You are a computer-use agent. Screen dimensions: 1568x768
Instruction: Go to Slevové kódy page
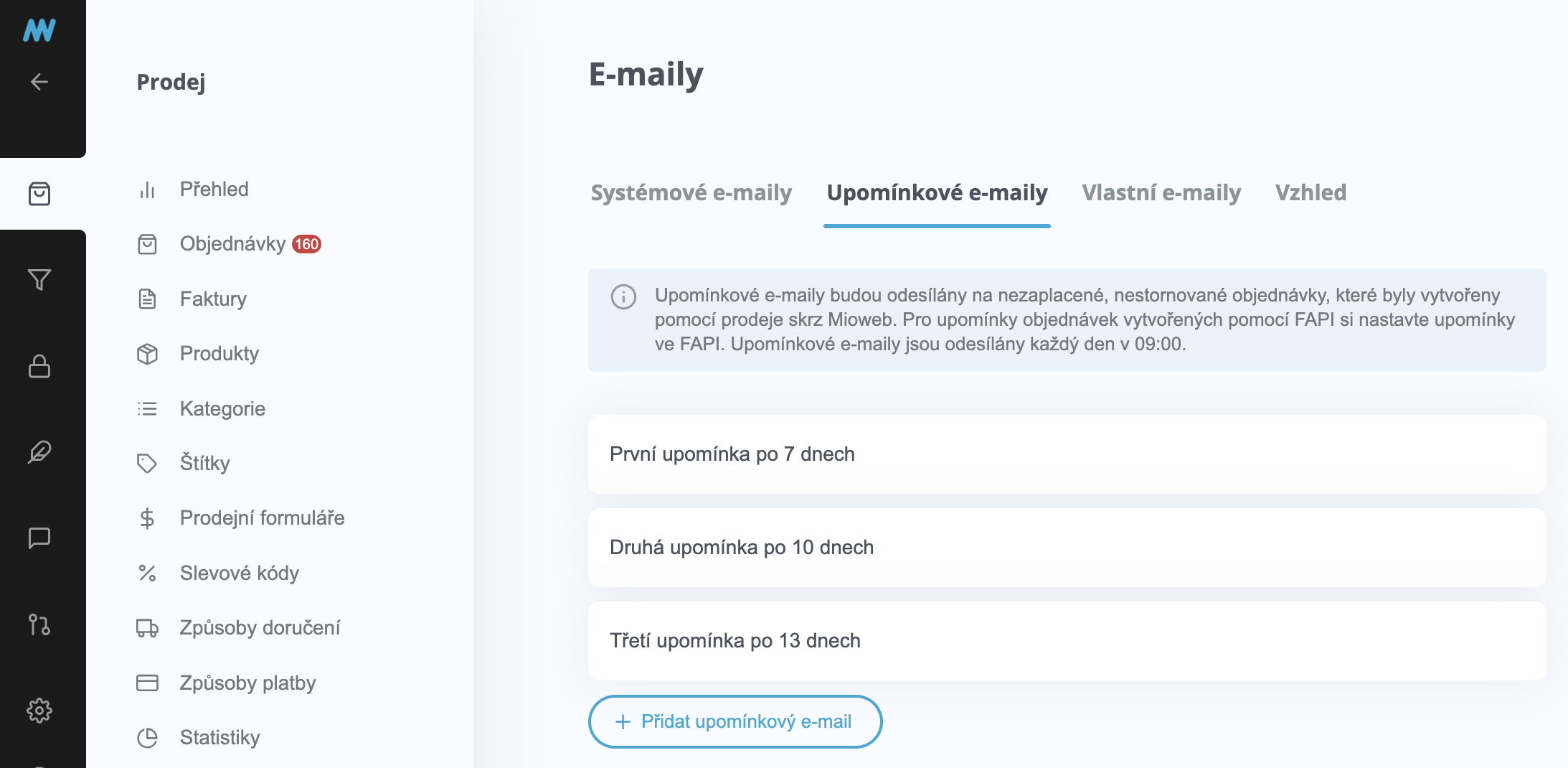pyautogui.click(x=239, y=573)
